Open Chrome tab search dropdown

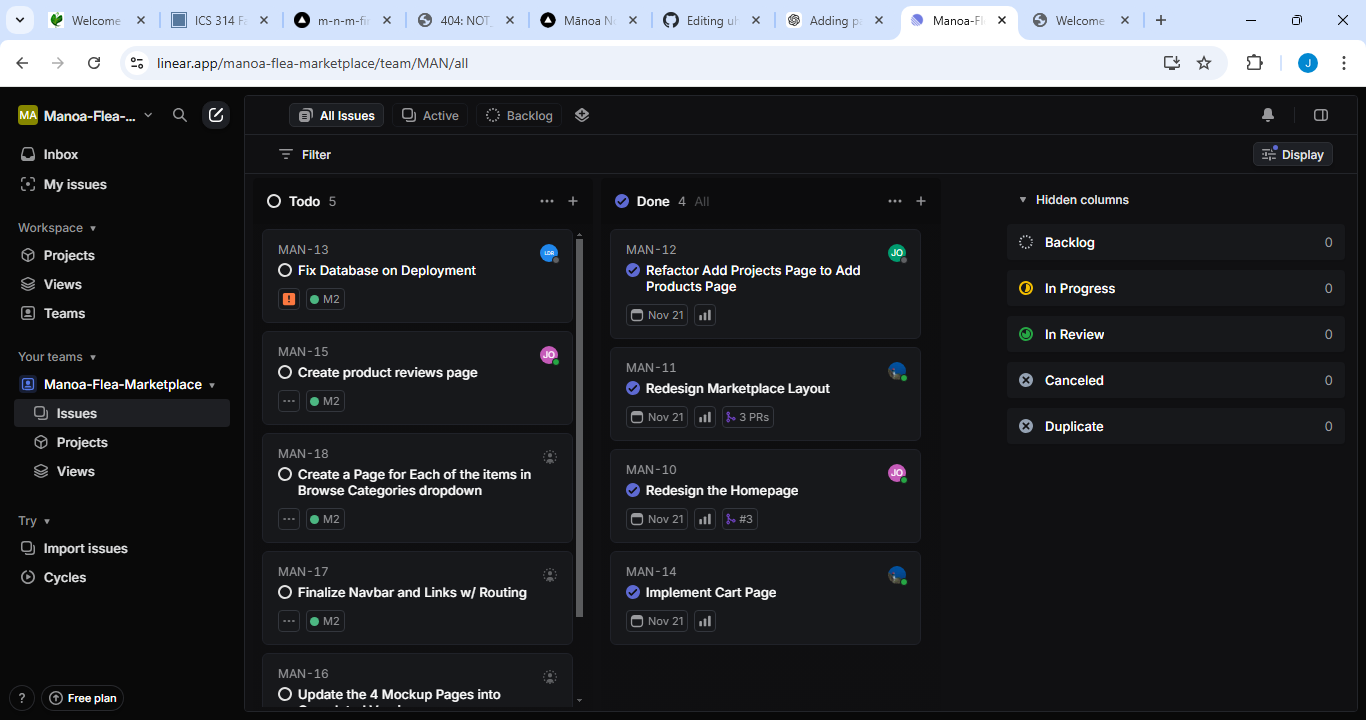pyautogui.click(x=19, y=20)
